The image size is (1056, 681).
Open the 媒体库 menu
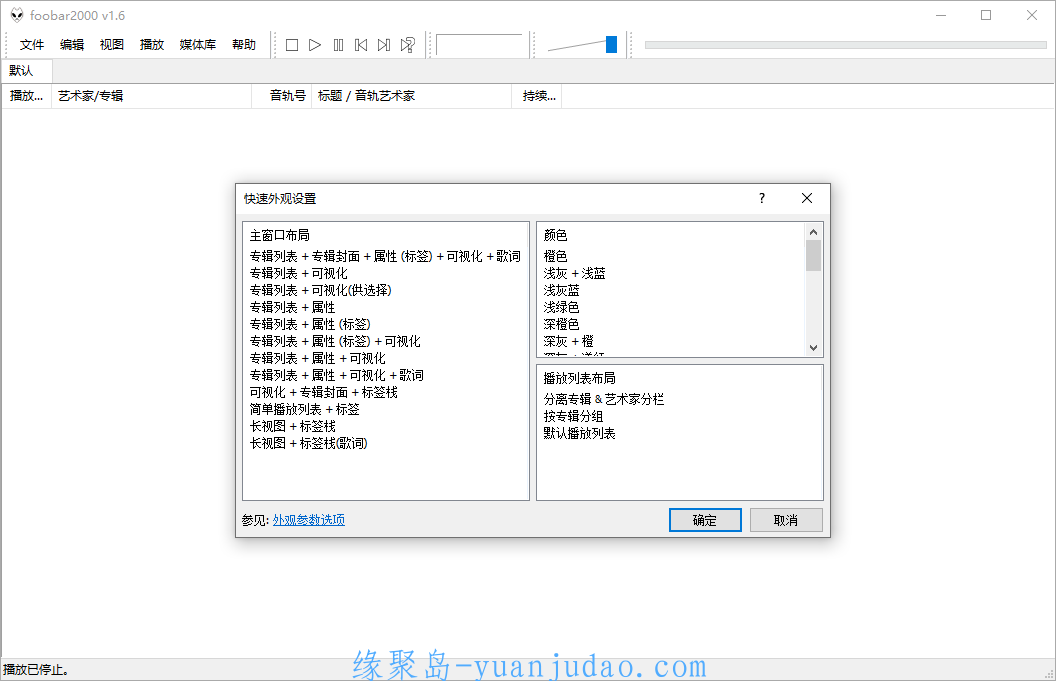point(198,45)
